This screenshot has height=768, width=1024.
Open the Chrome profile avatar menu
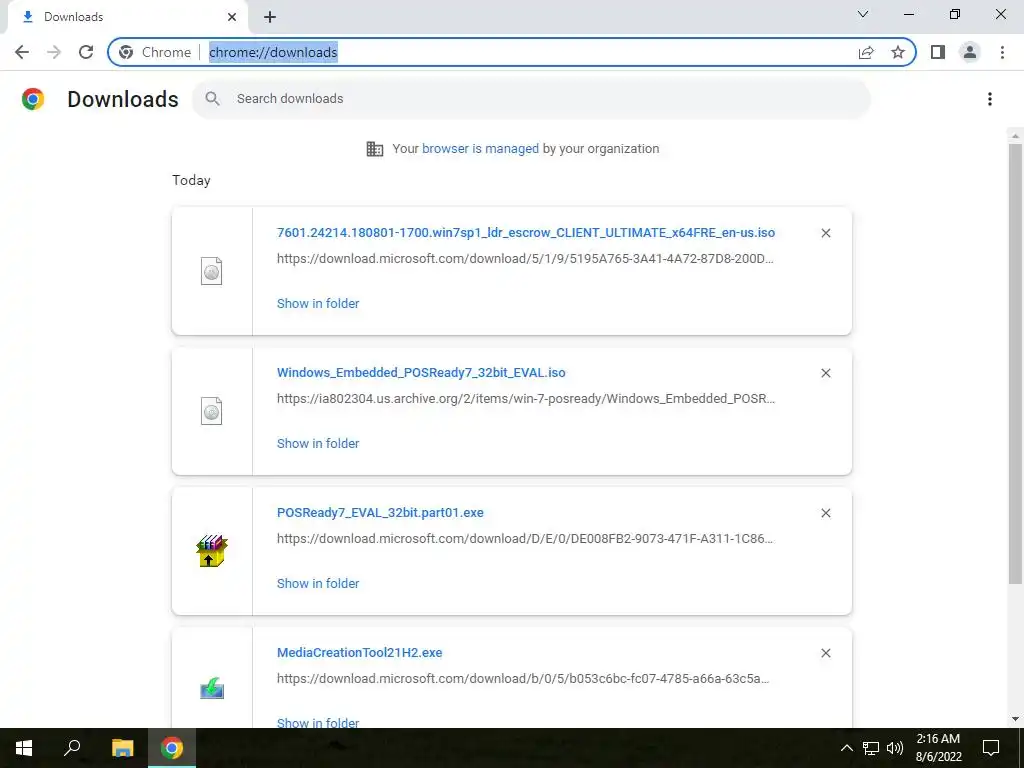click(x=970, y=52)
